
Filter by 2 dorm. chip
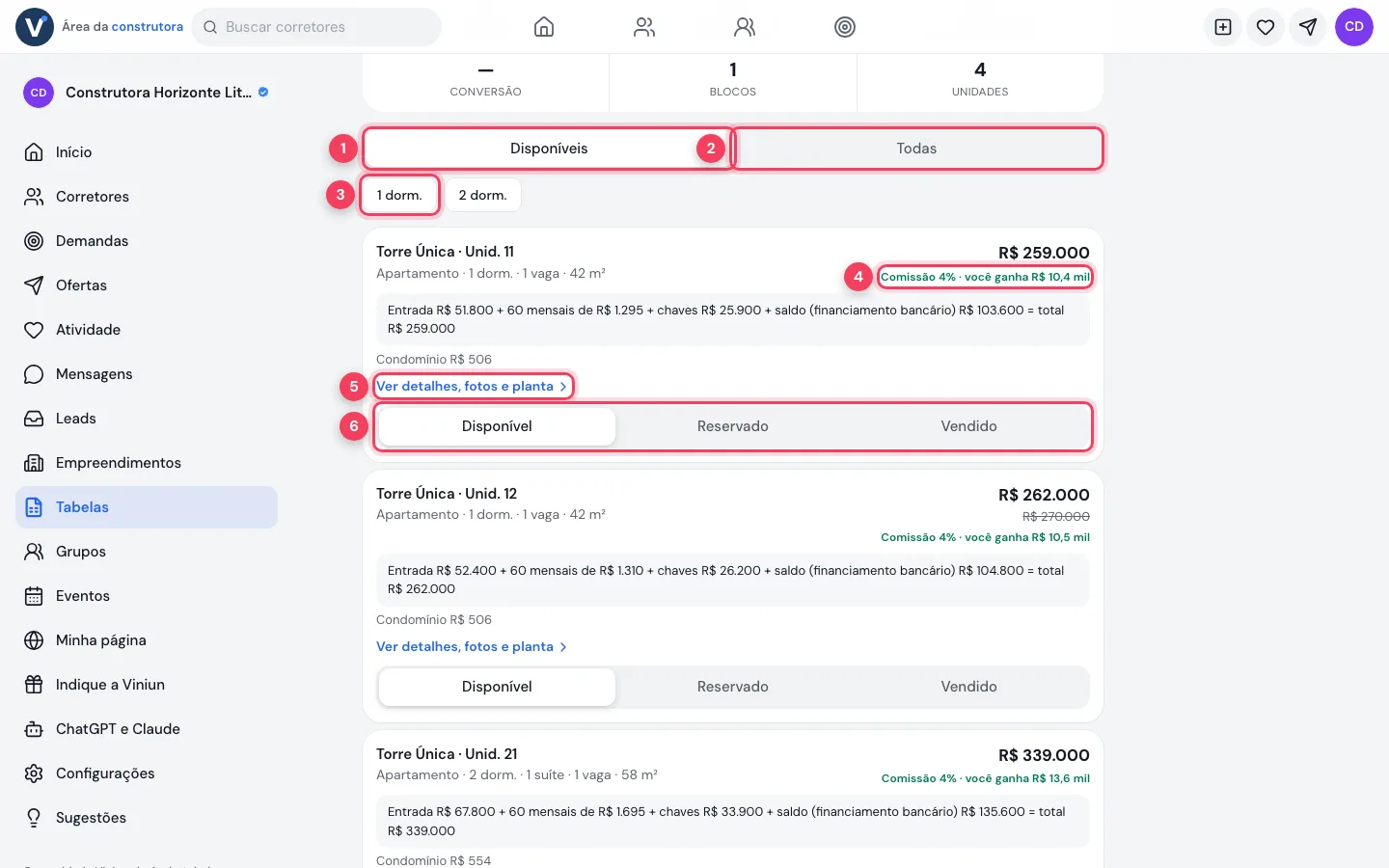pyautogui.click(x=482, y=195)
